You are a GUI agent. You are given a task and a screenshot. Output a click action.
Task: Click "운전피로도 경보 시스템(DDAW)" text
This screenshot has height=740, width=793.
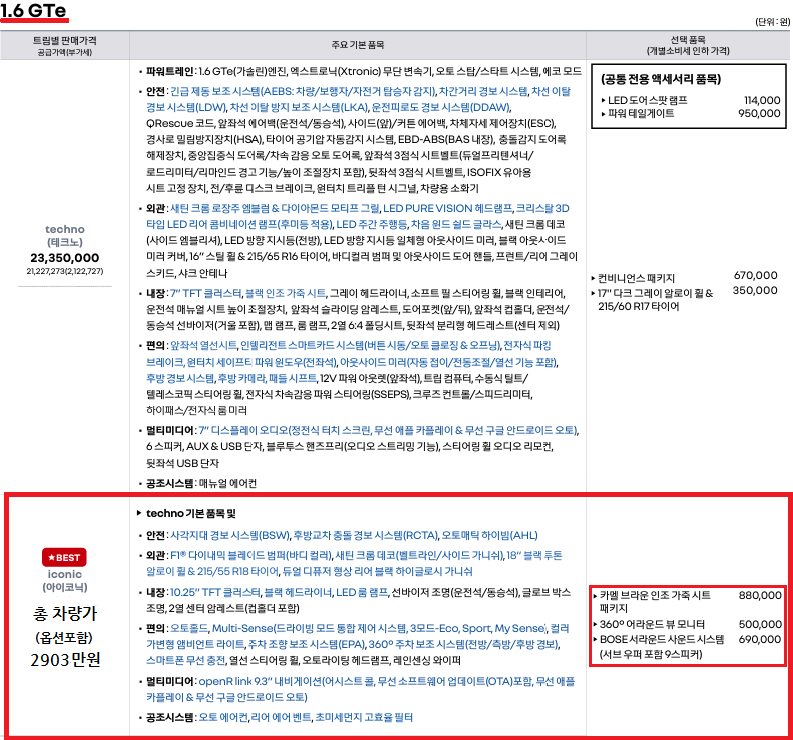pyautogui.click(x=441, y=107)
